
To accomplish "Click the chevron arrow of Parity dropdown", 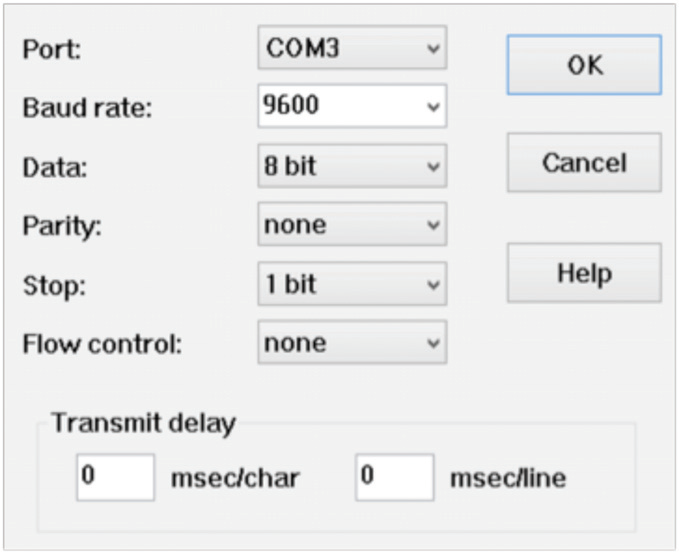I will (433, 225).
